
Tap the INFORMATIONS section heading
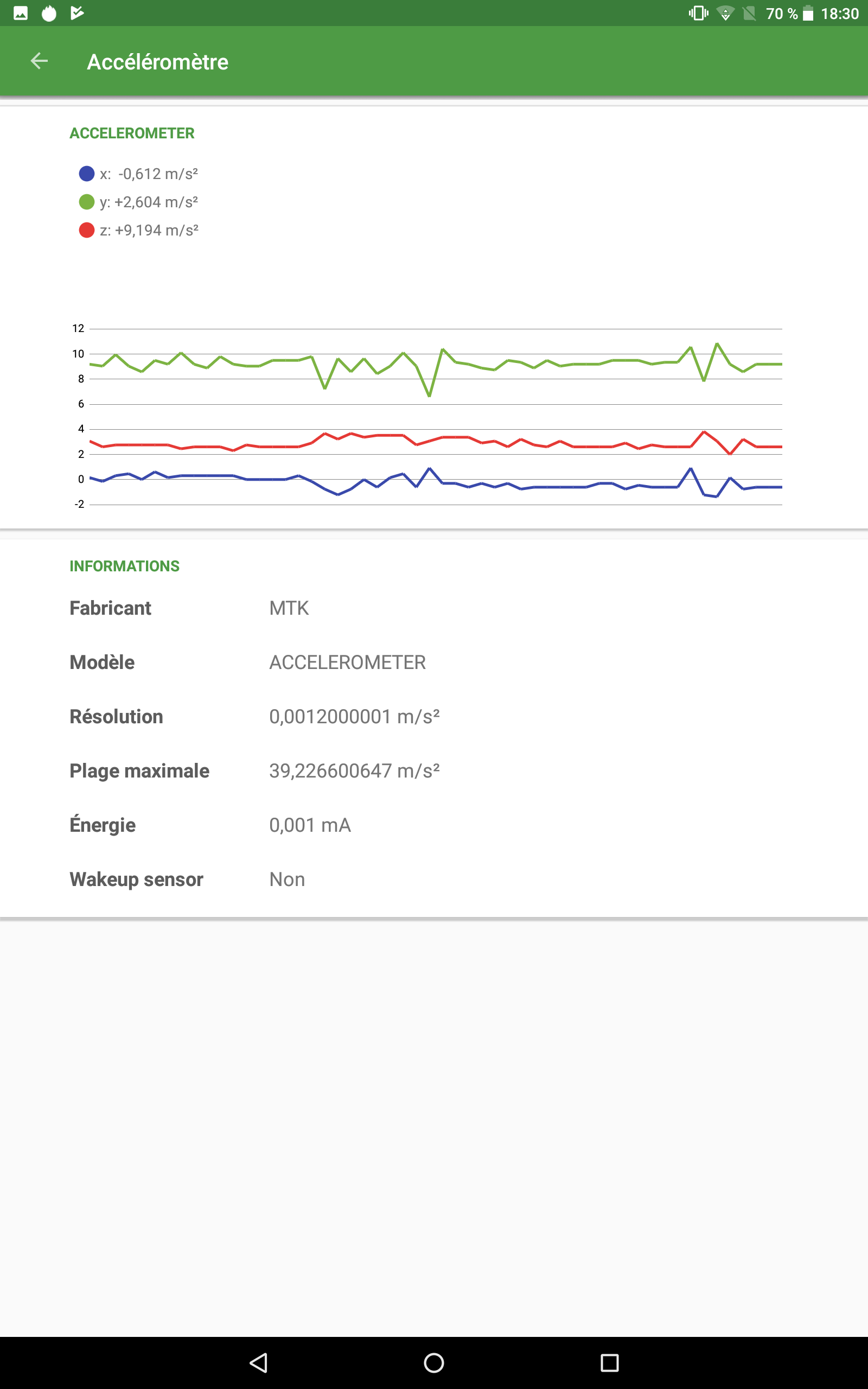click(x=125, y=566)
